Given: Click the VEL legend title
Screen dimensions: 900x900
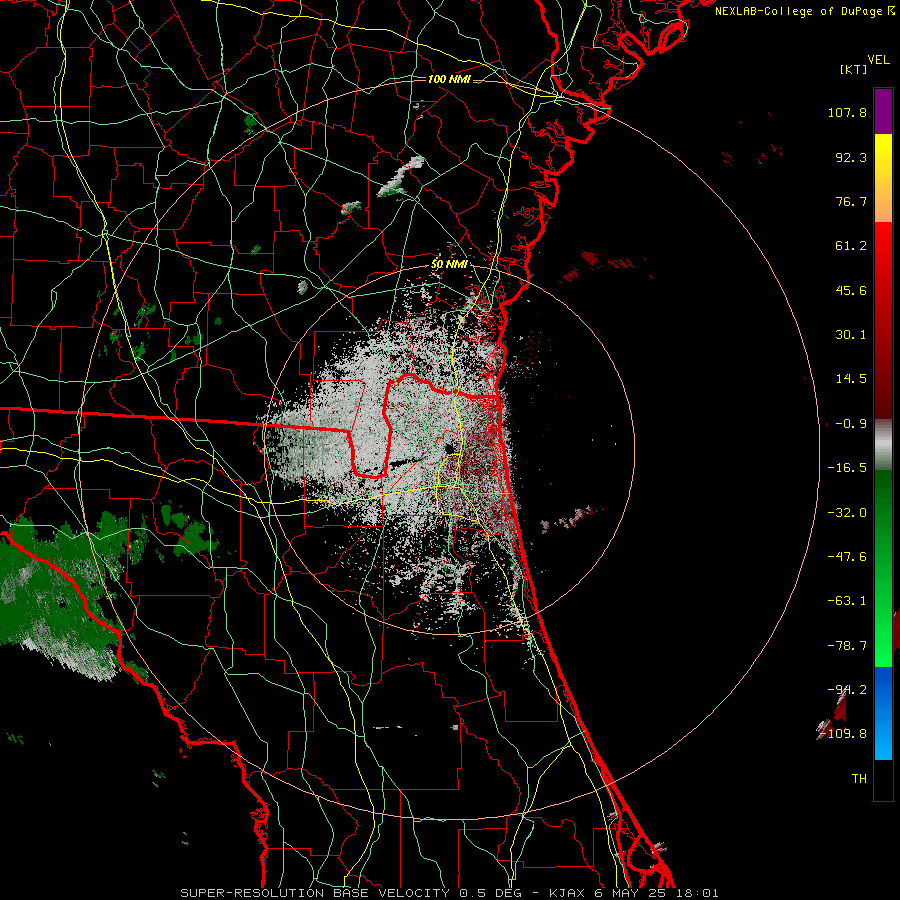Looking at the screenshot, I should coord(878,60).
